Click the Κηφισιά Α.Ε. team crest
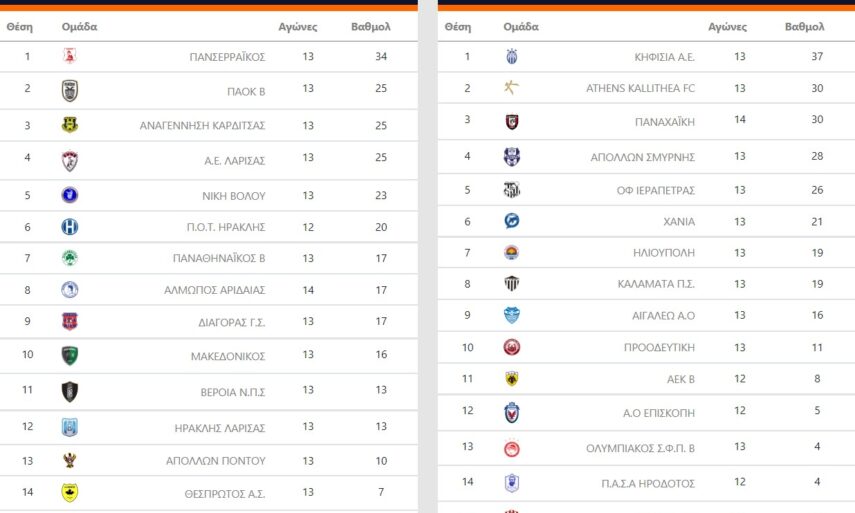This screenshot has width=855, height=513. pos(512,56)
